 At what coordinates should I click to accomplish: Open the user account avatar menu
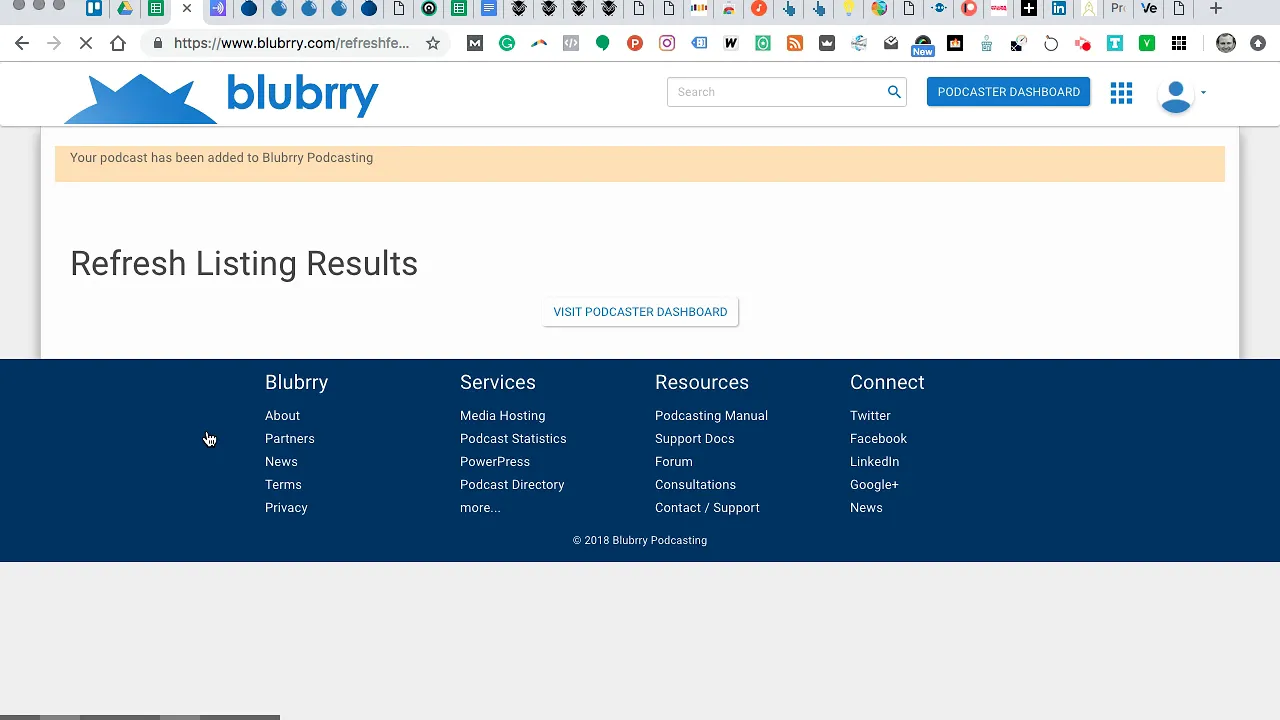pos(1182,96)
